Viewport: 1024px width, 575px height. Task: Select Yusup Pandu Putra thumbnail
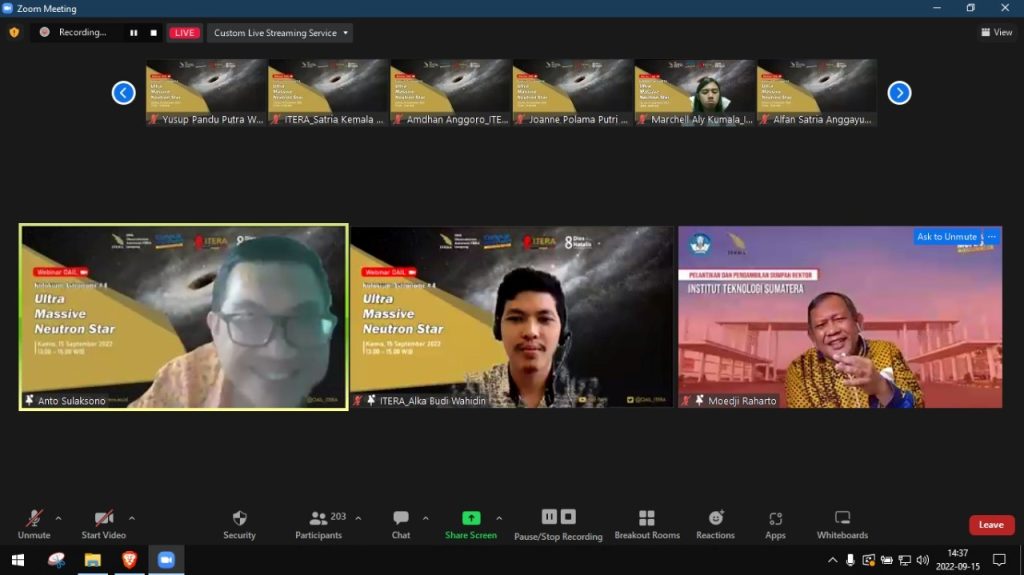tap(206, 92)
